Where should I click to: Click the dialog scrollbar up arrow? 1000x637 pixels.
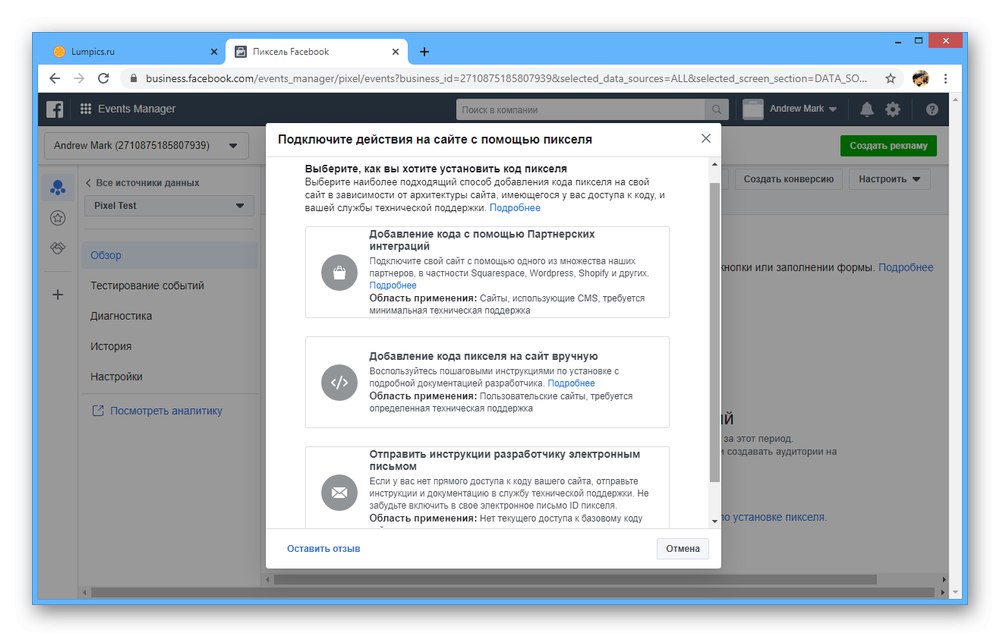click(x=714, y=165)
